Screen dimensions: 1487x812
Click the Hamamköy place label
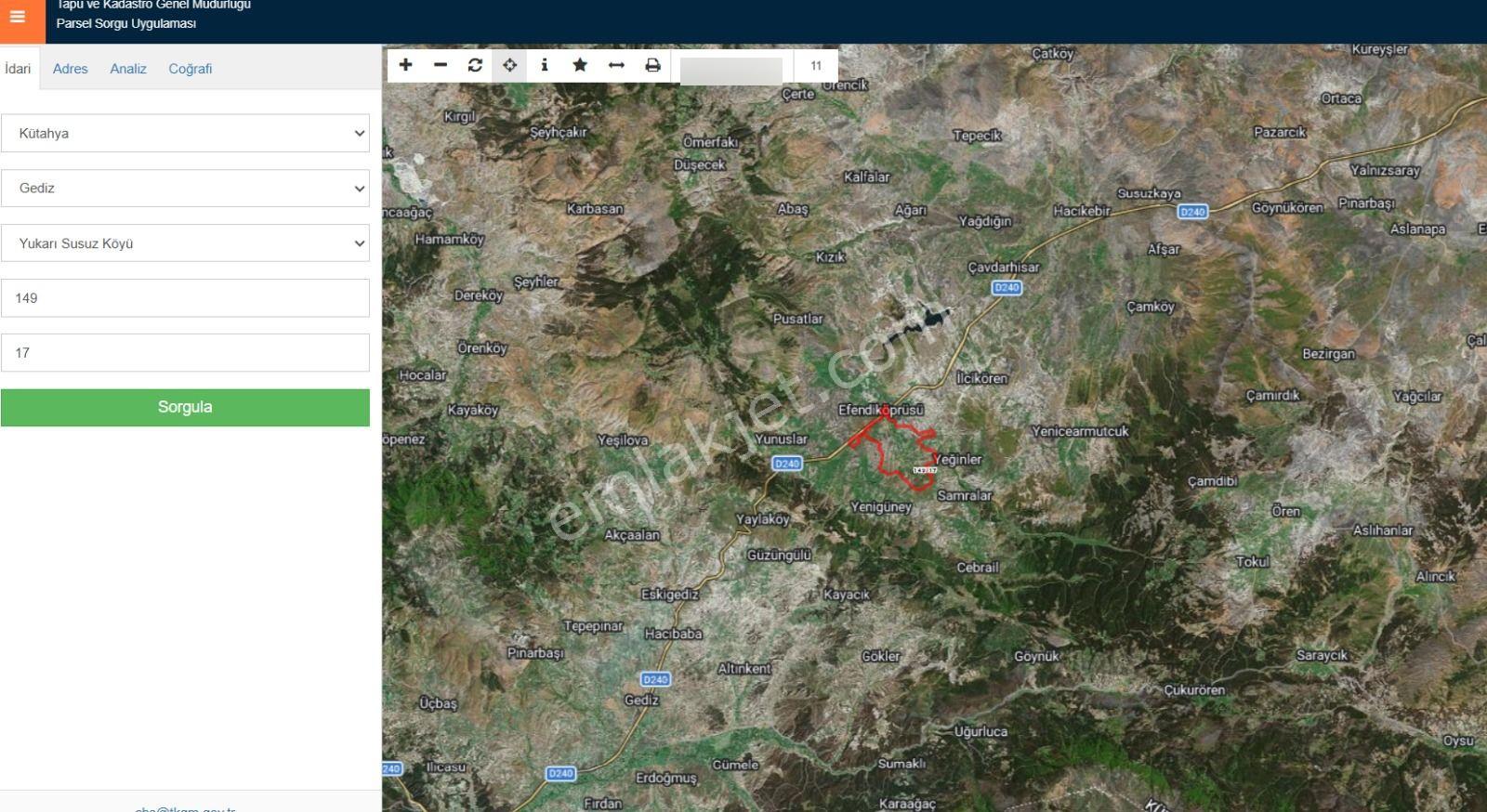click(450, 240)
